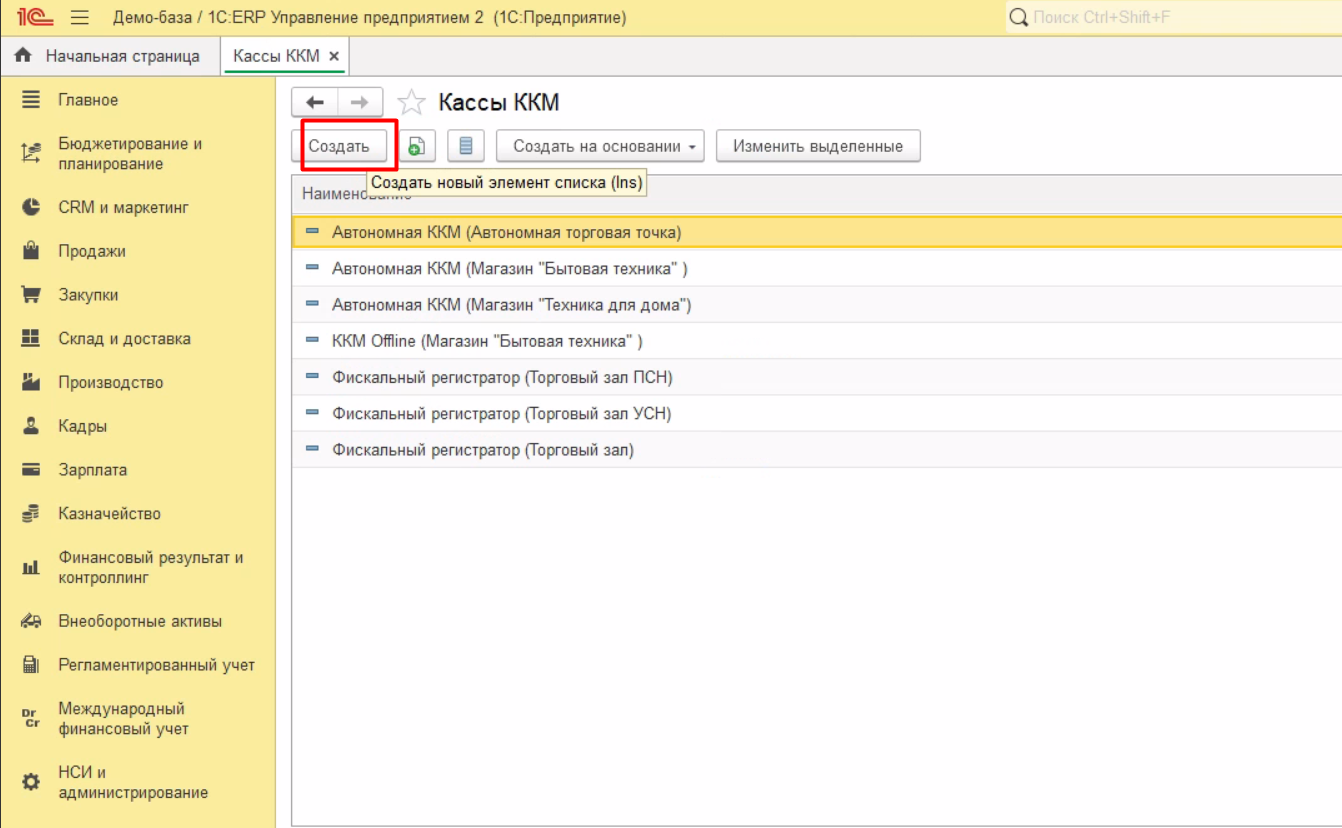Open Казначейство menu section
The height and width of the screenshot is (828, 1342).
(109, 513)
